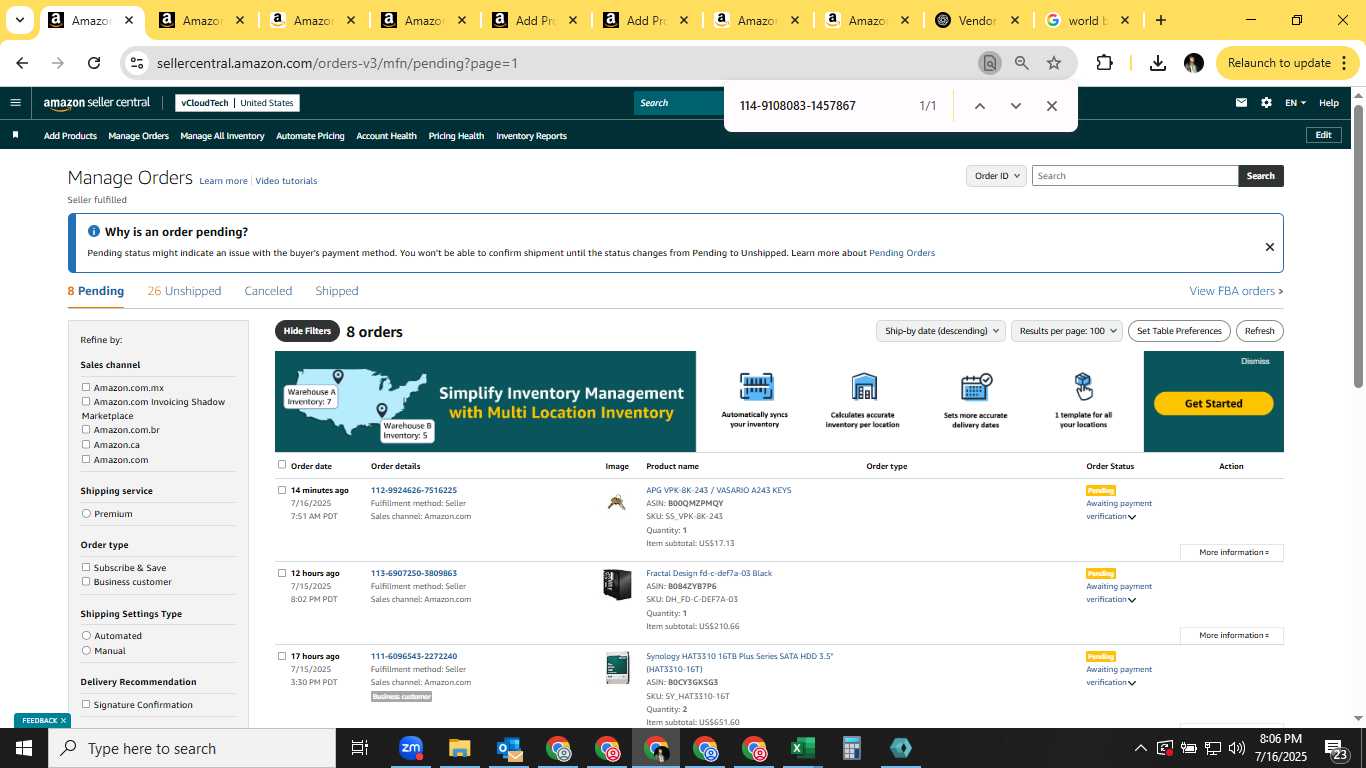Open Manage All Inventory menu item
Viewport: 1366px width, 768px height.
(x=222, y=136)
